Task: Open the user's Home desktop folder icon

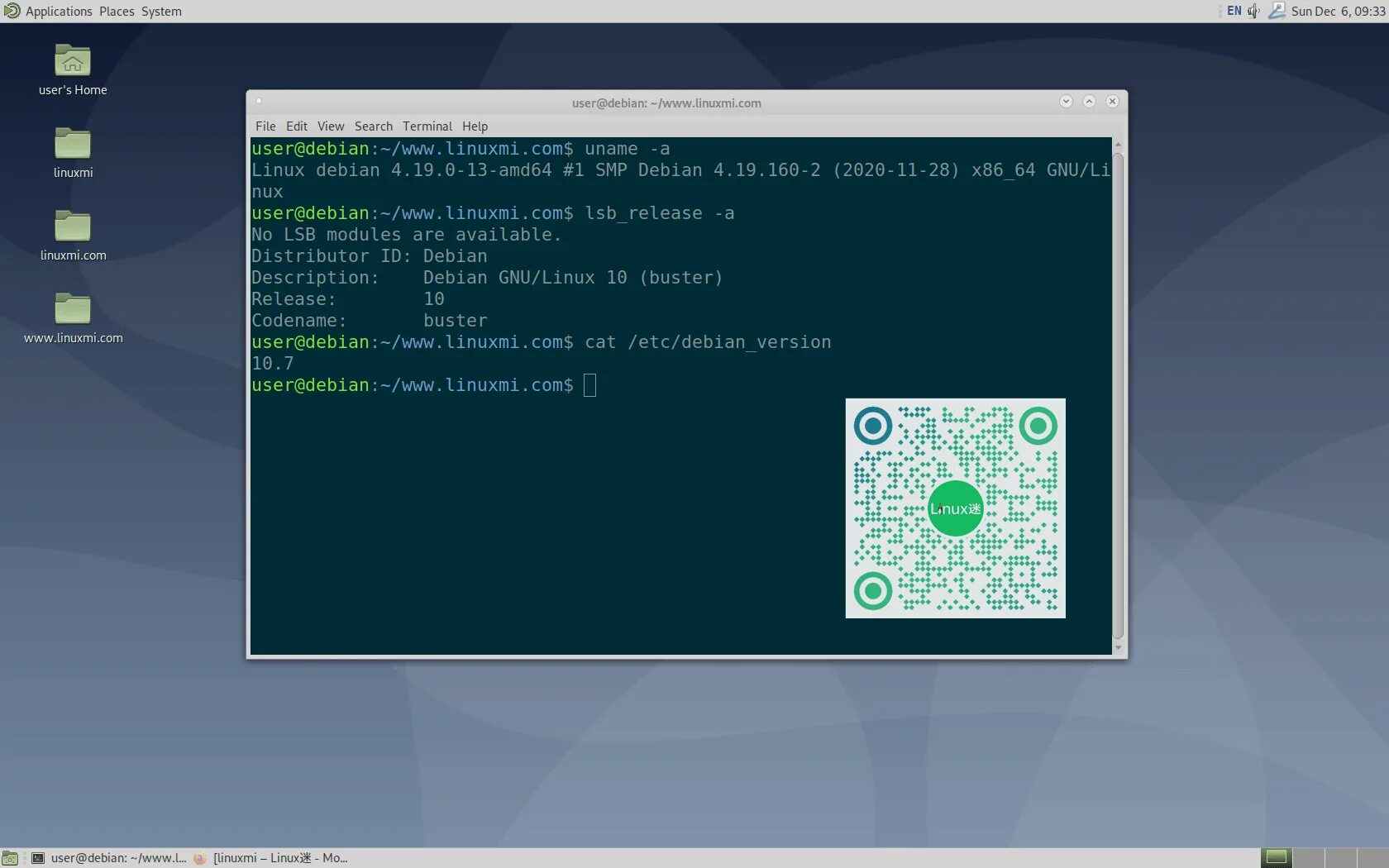Action: tap(73, 60)
